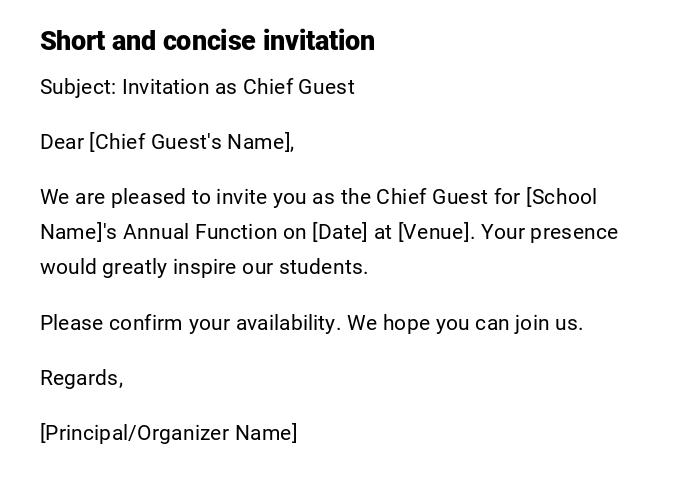Click the '[School' placeholder text
The width and height of the screenshot is (700, 495).
click(x=561, y=197)
